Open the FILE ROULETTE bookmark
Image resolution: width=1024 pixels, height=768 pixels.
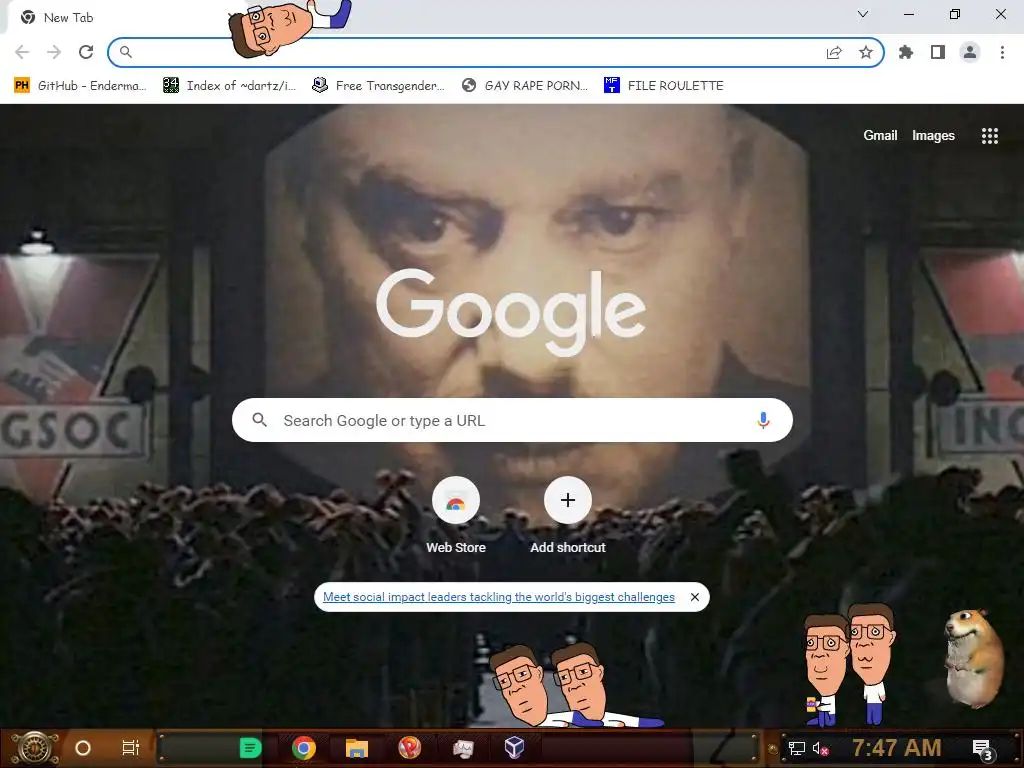pyautogui.click(x=664, y=86)
